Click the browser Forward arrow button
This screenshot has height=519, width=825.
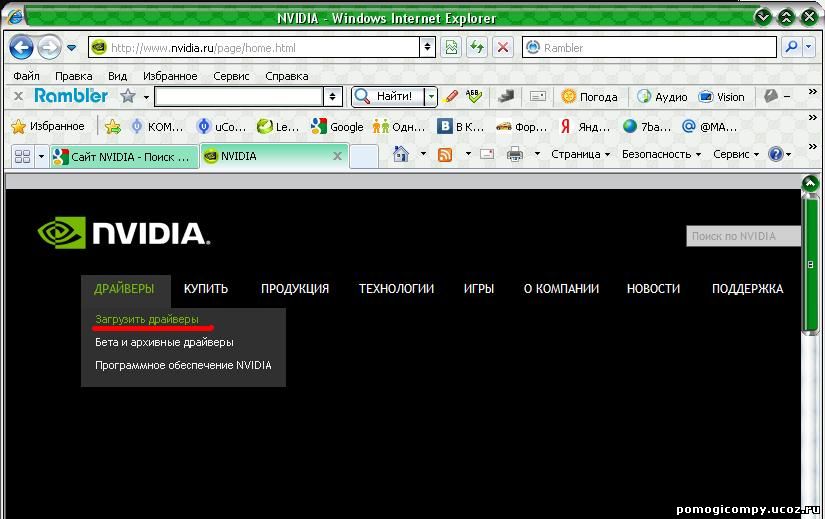click(49, 48)
